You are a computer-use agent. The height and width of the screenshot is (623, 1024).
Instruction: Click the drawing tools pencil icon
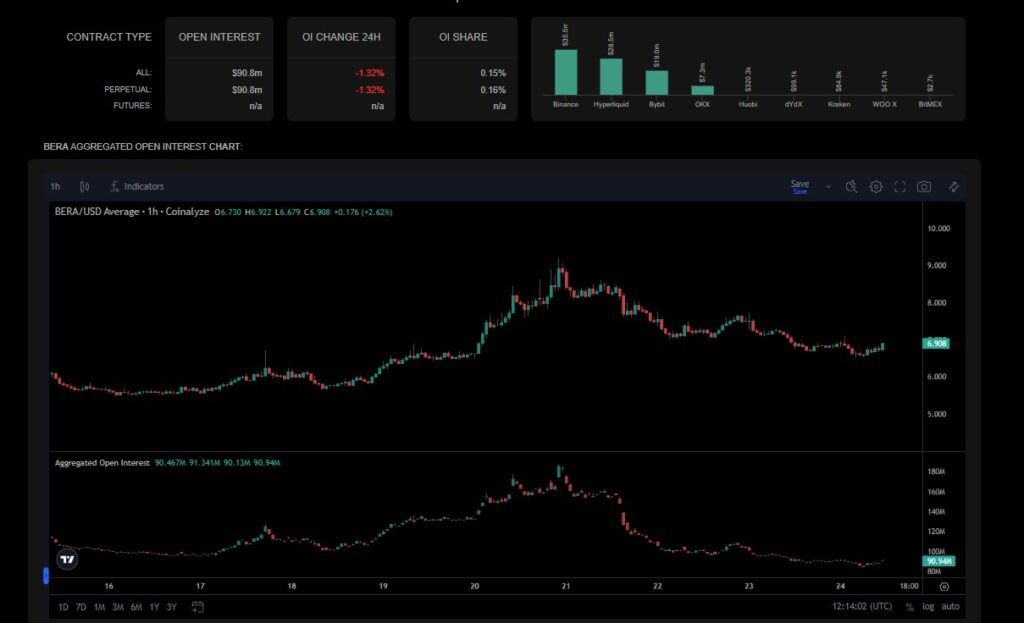954,187
